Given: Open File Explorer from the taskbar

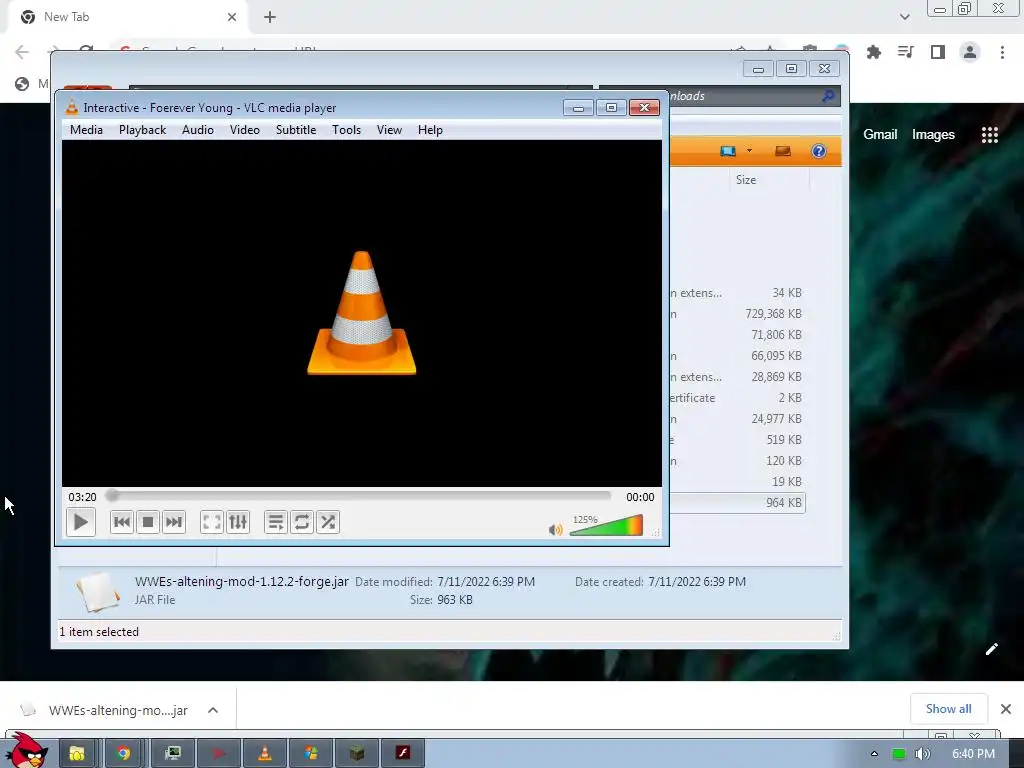Looking at the screenshot, I should point(77,753).
